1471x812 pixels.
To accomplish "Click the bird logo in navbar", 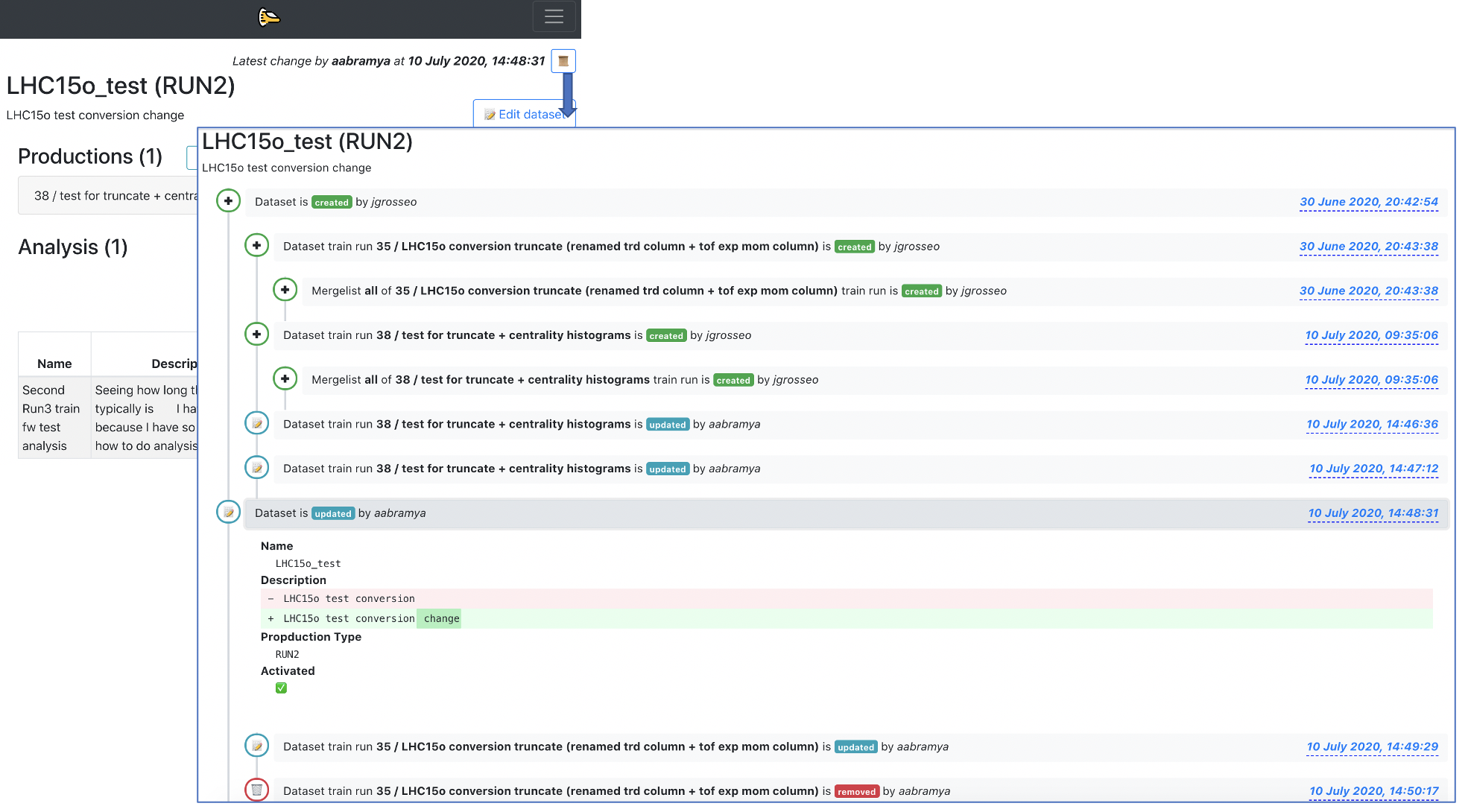I will pyautogui.click(x=268, y=16).
